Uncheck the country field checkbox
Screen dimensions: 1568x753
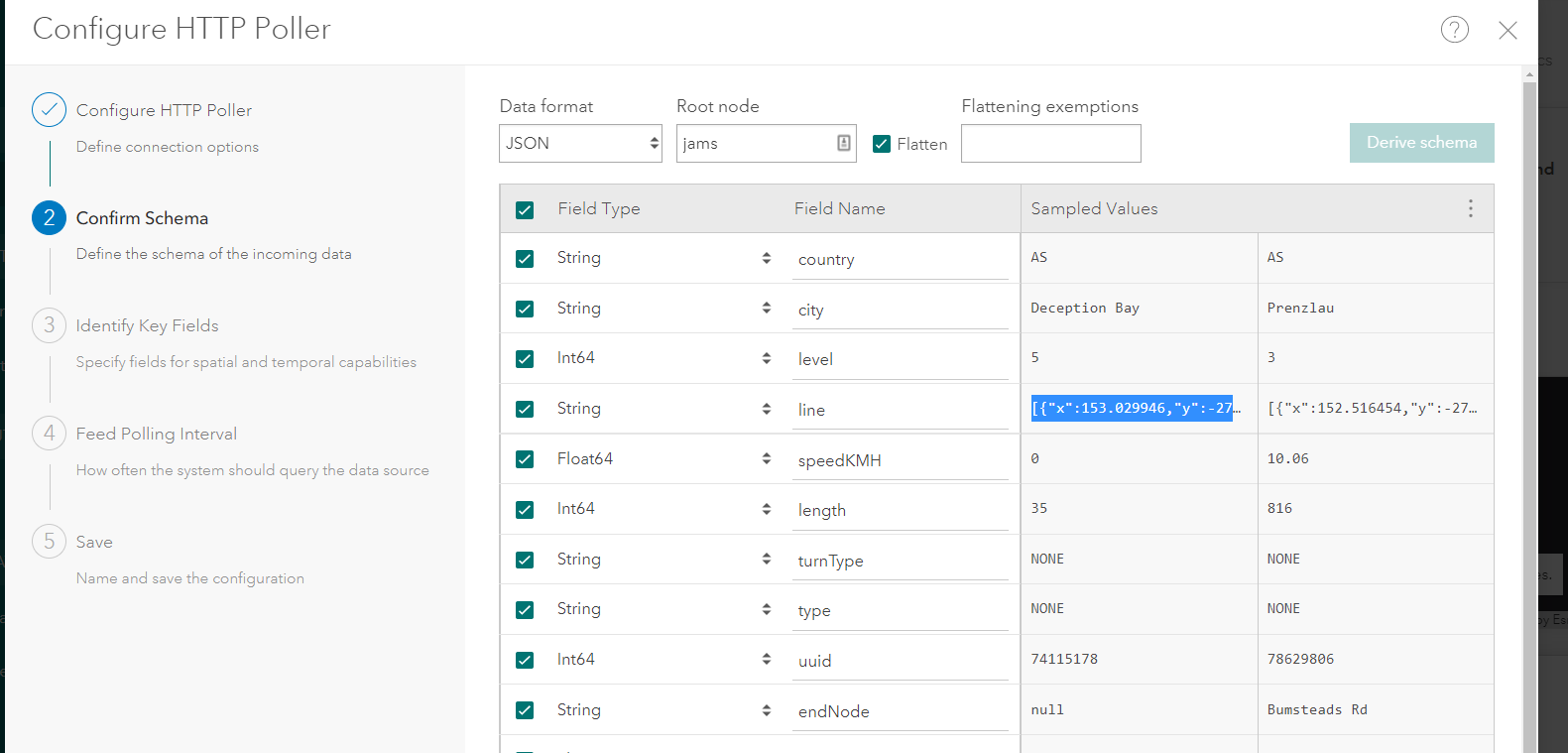(525, 259)
